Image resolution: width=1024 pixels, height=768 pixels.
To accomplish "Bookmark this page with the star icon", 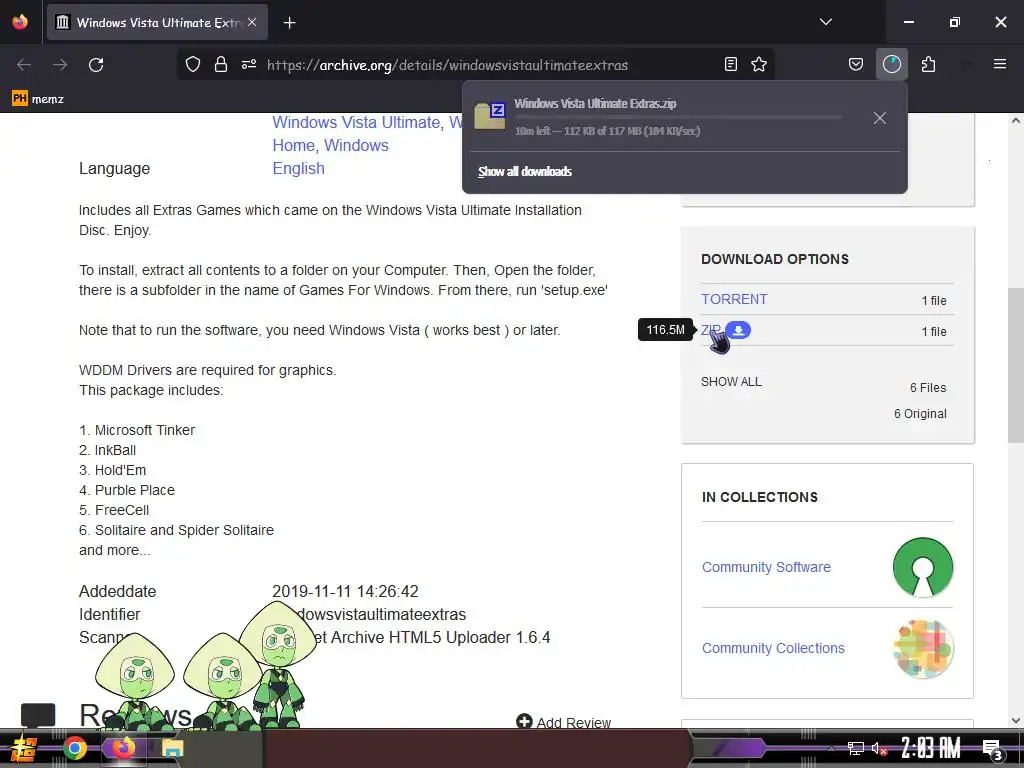I will point(759,64).
